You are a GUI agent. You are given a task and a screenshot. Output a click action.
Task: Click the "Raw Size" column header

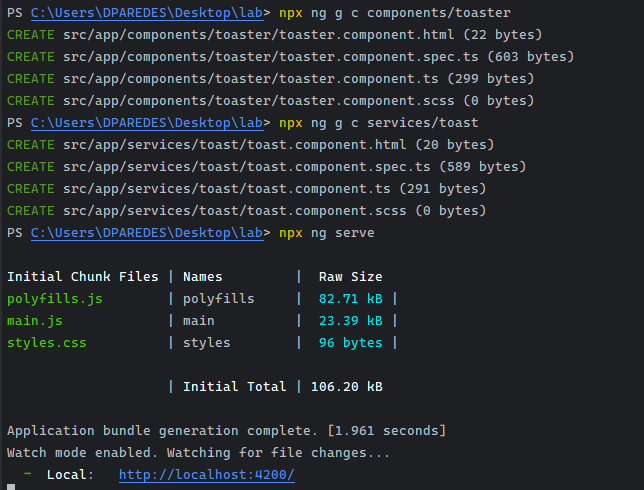(x=350, y=276)
